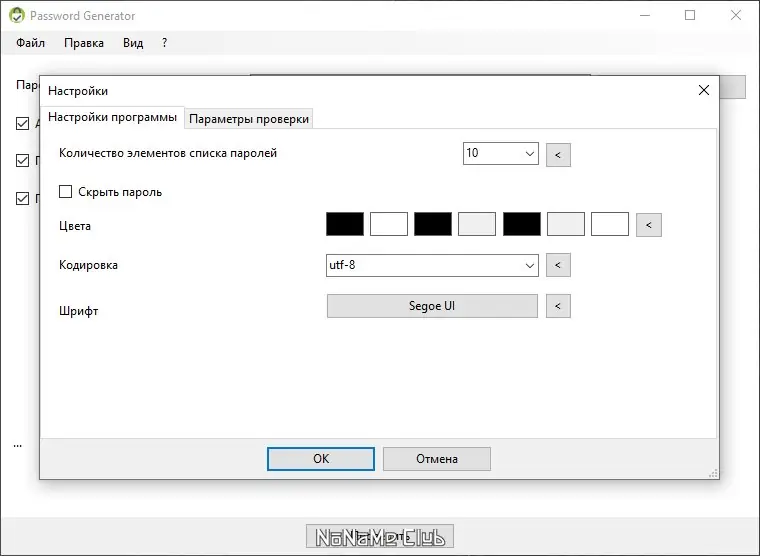The width and height of the screenshot is (760, 556).
Task: Click the Отмена cancel button
Action: click(437, 459)
